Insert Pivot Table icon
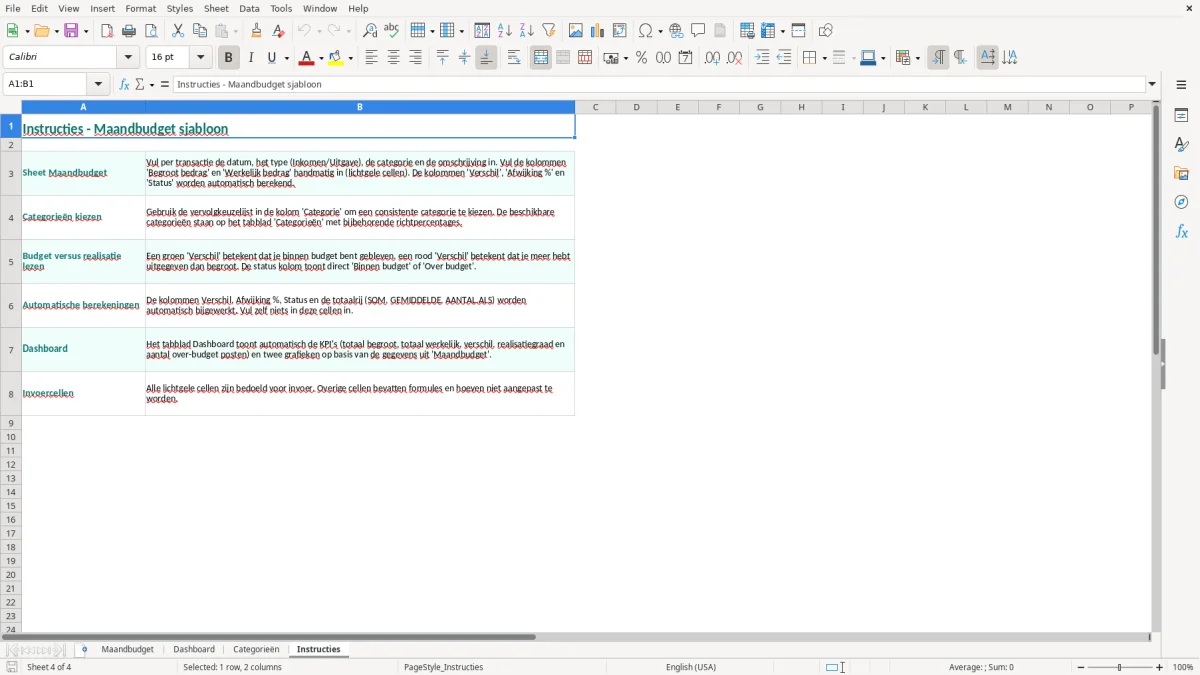The height and width of the screenshot is (675, 1200). pos(620,31)
